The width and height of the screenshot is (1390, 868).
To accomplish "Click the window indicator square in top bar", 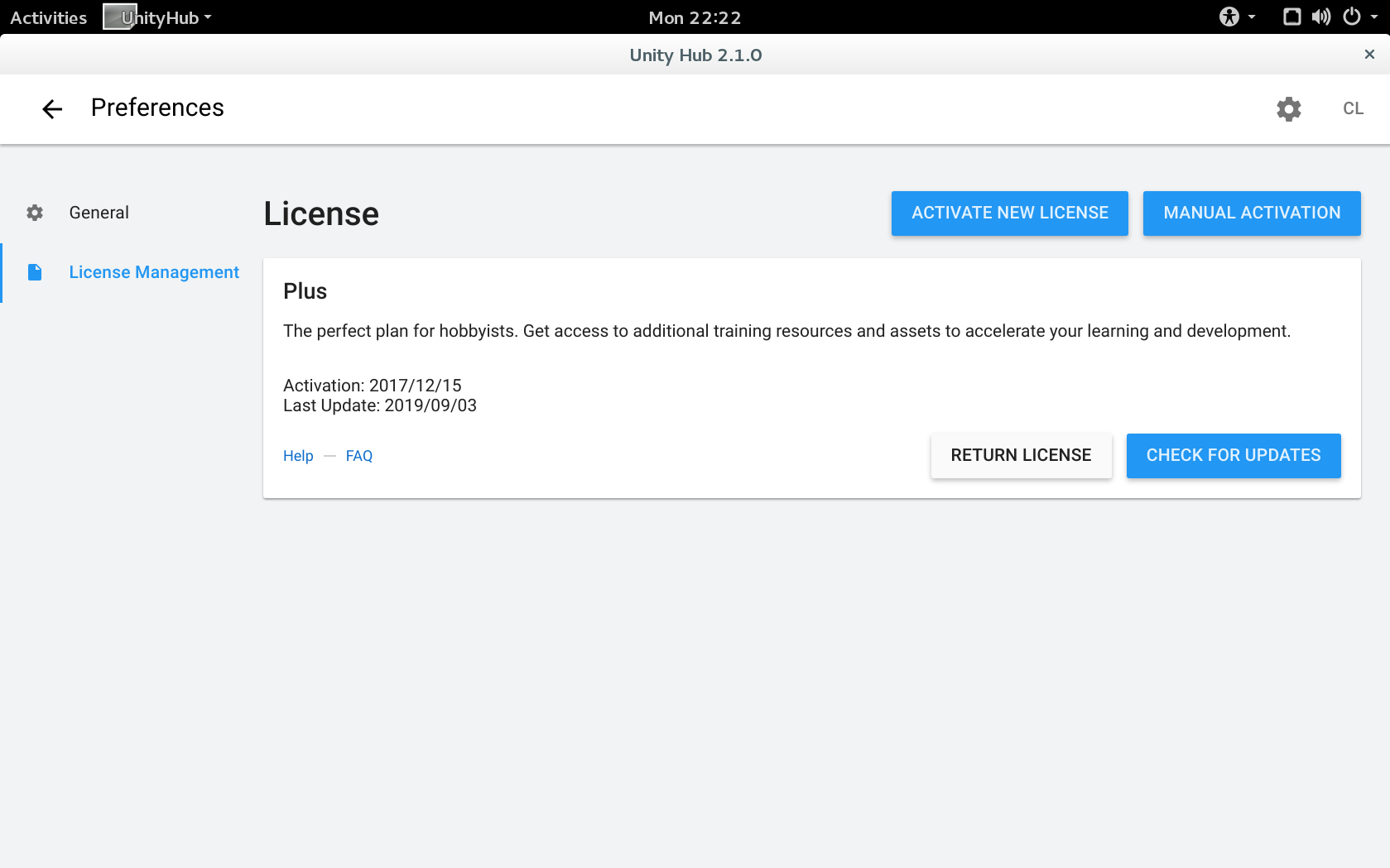I will tap(1291, 17).
